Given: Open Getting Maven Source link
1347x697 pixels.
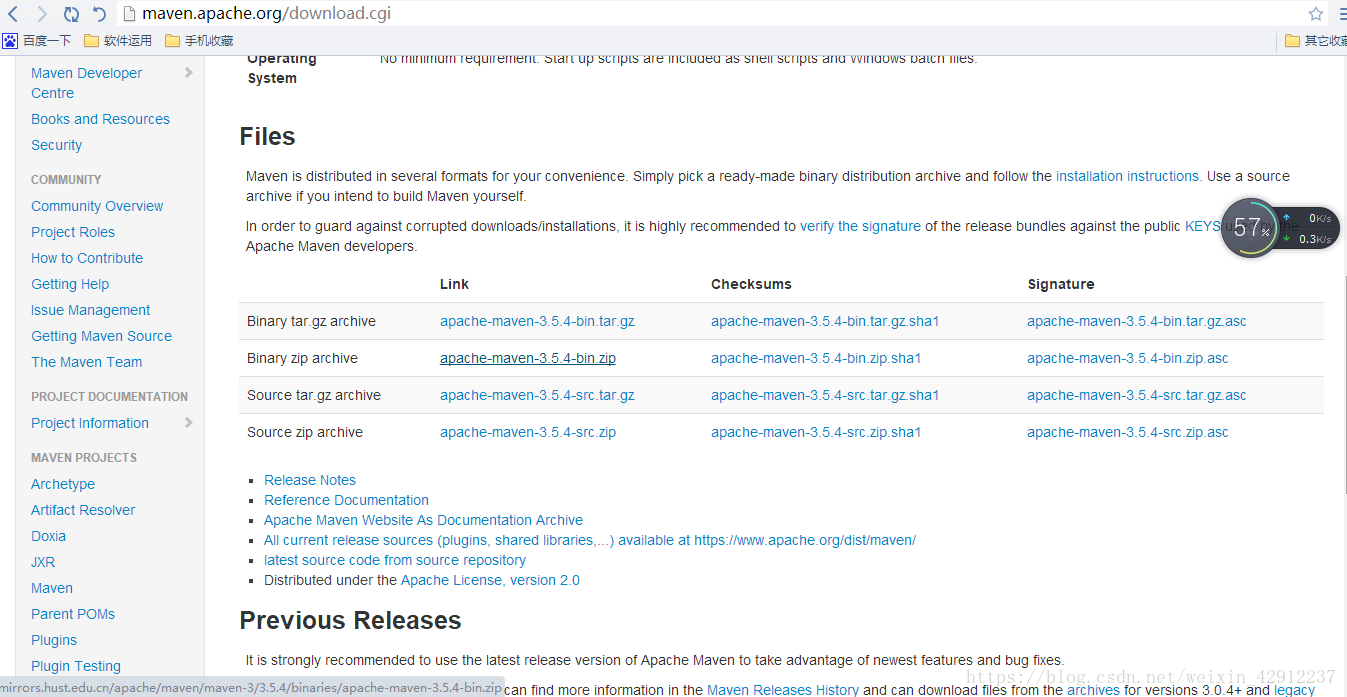Looking at the screenshot, I should (101, 336).
